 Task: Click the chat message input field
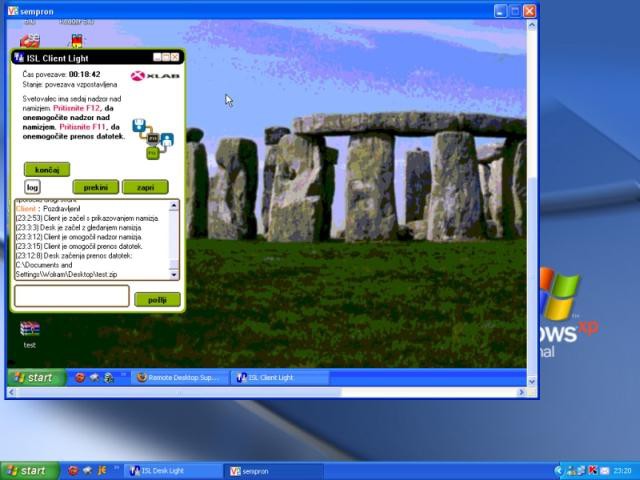click(71, 296)
